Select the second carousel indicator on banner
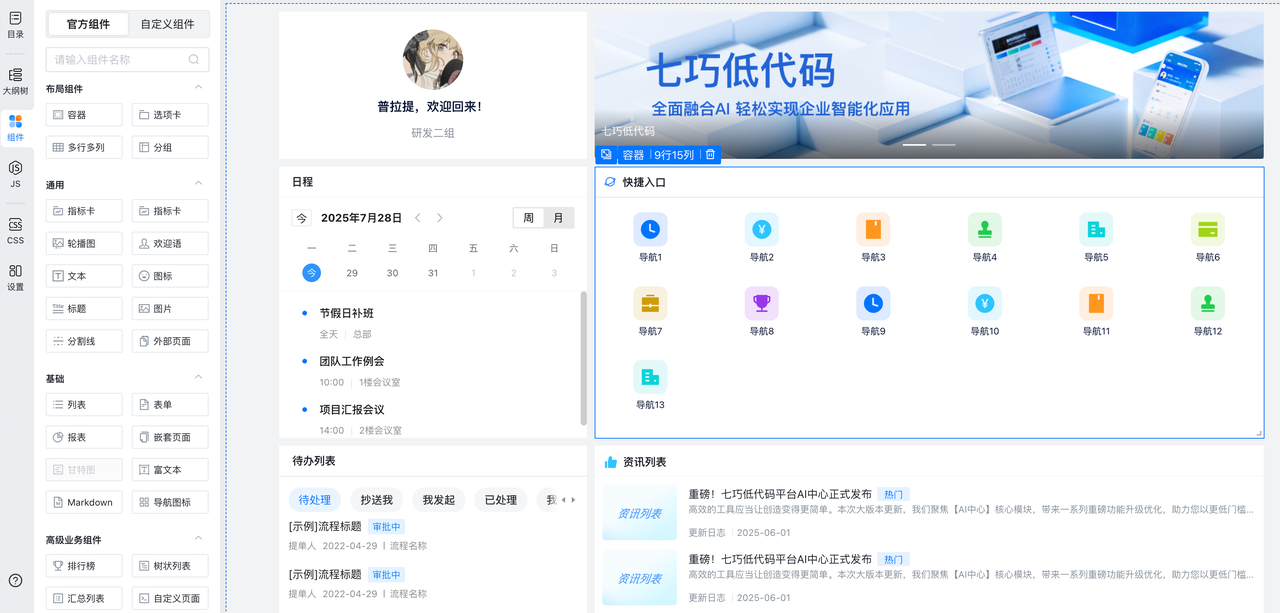 (943, 145)
